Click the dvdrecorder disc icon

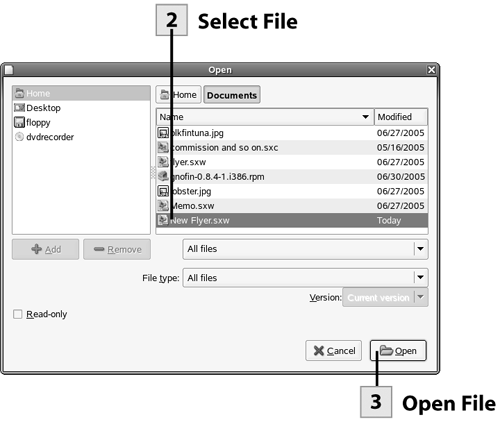coord(19,137)
